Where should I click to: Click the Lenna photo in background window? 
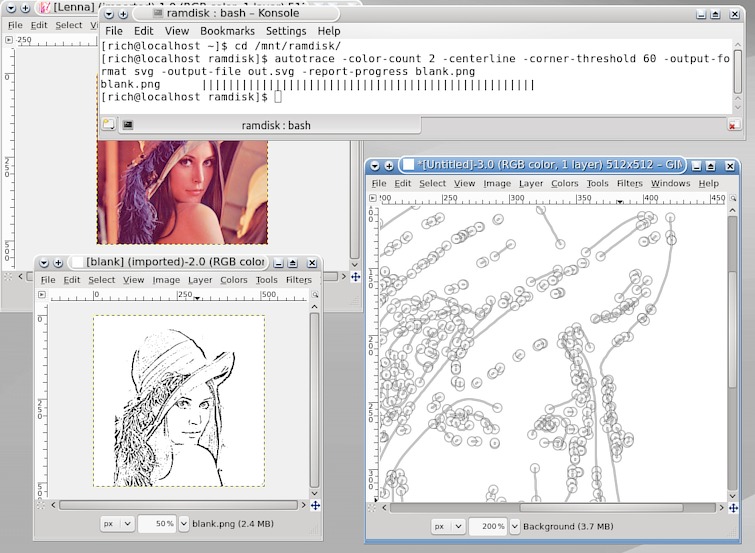pyautogui.click(x=182, y=192)
